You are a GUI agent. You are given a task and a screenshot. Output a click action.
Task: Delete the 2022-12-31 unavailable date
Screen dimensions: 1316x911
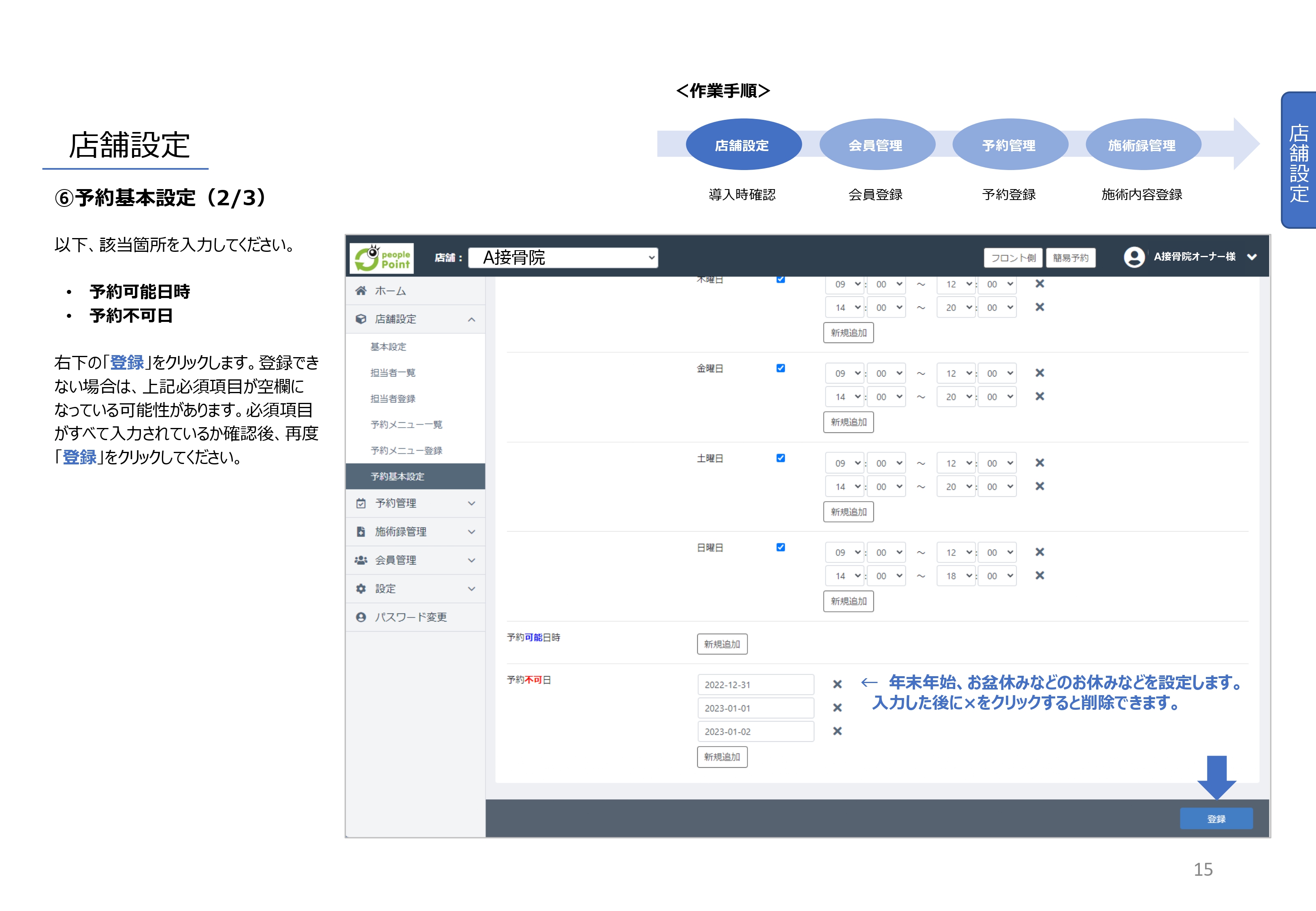coord(837,684)
